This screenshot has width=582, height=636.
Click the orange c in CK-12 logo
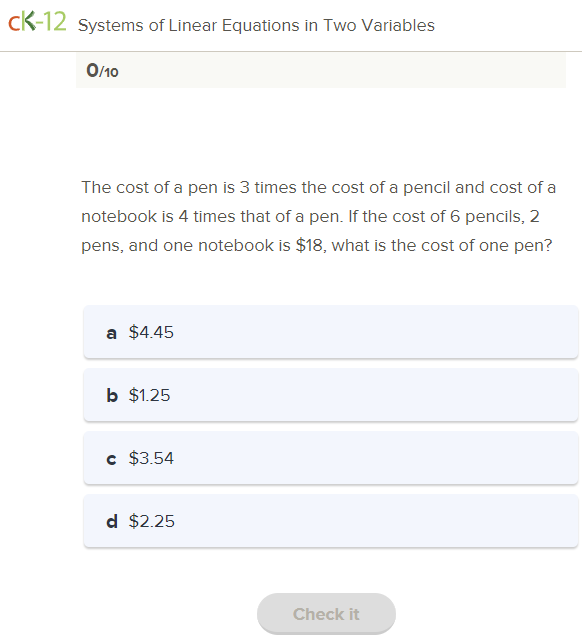[x=14, y=24]
